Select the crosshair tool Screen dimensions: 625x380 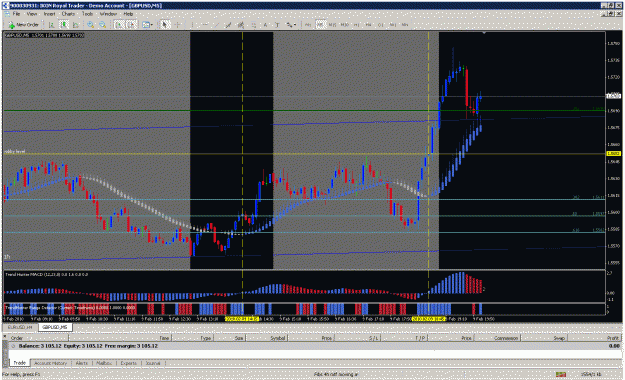point(178,25)
